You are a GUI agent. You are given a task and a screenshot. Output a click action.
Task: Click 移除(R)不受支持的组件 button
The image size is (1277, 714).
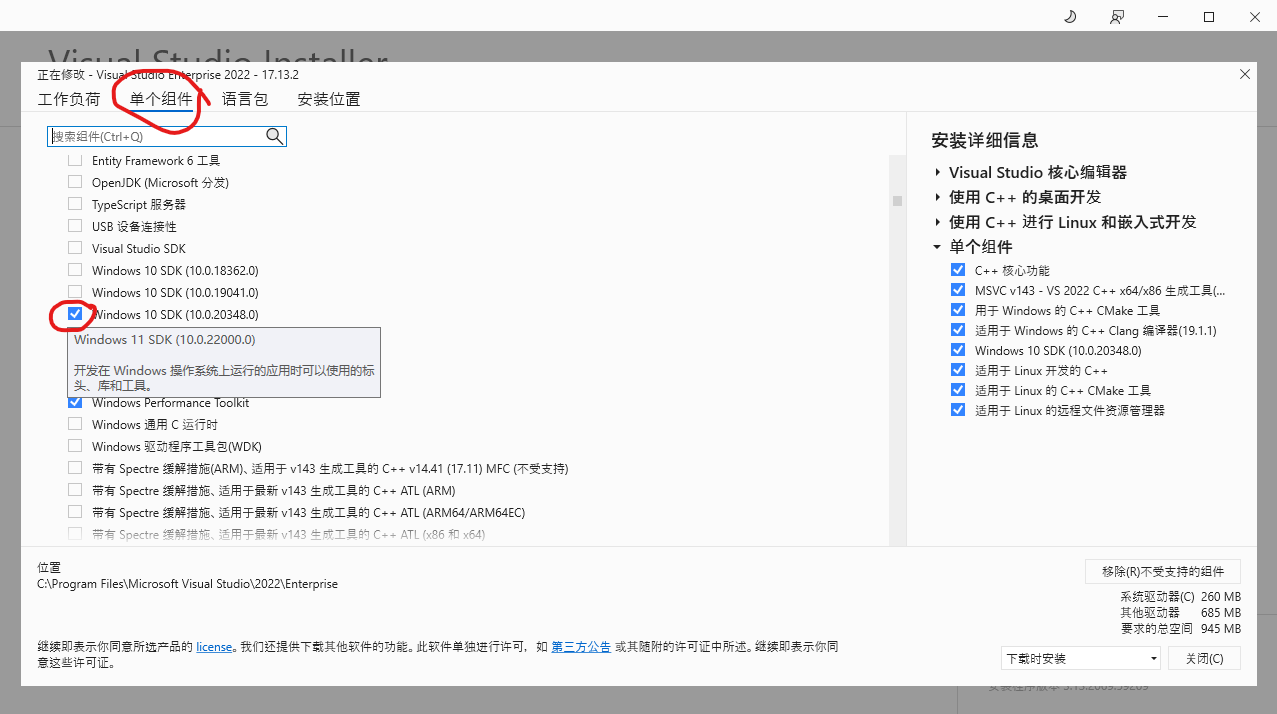coord(1163,571)
